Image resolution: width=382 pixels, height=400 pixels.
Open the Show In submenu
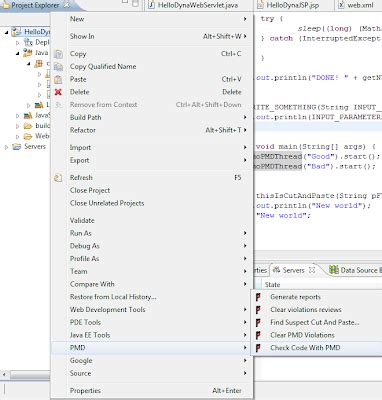coord(152,36)
